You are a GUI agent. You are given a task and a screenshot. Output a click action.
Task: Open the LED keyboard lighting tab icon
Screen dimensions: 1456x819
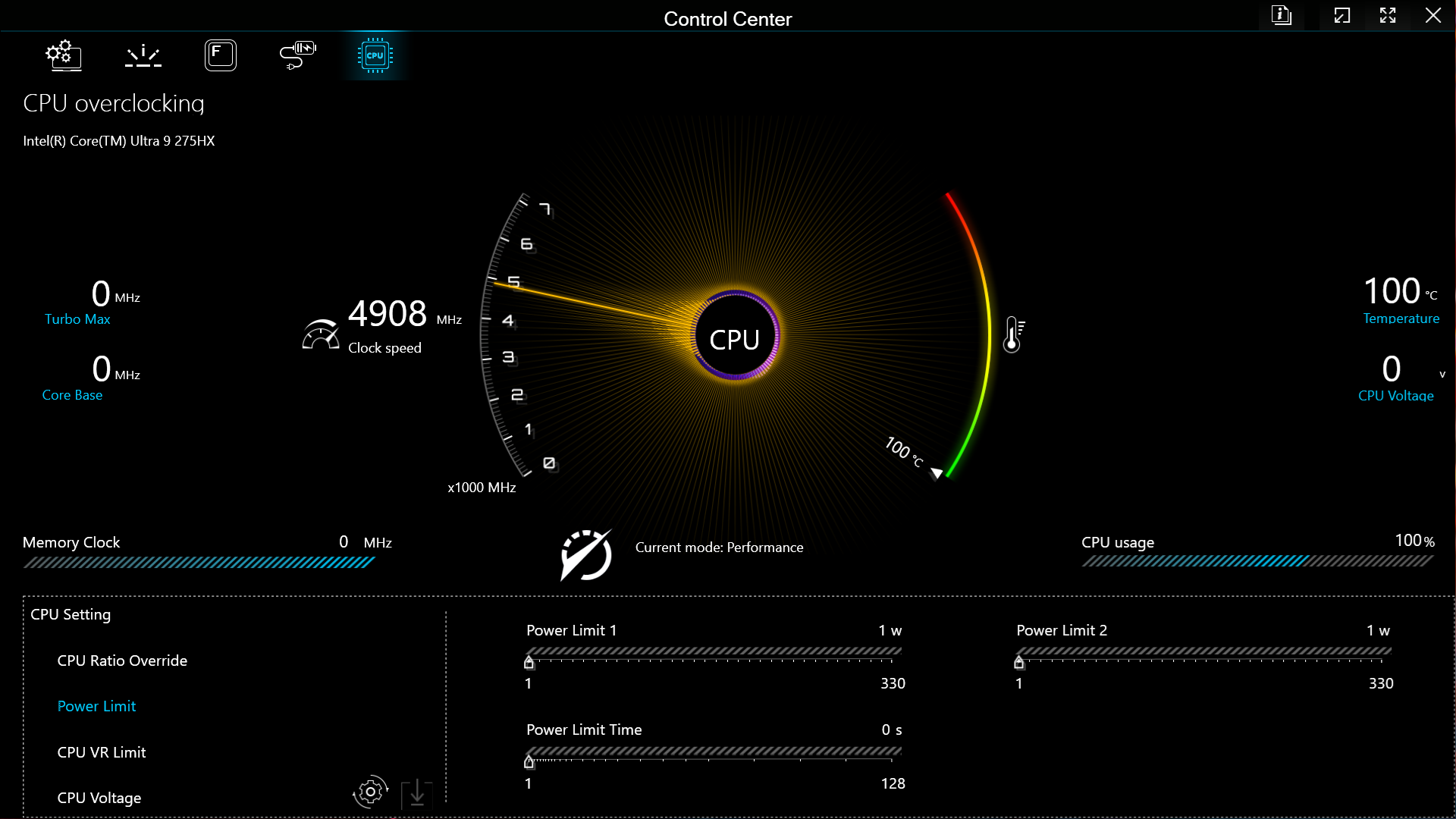coord(143,55)
